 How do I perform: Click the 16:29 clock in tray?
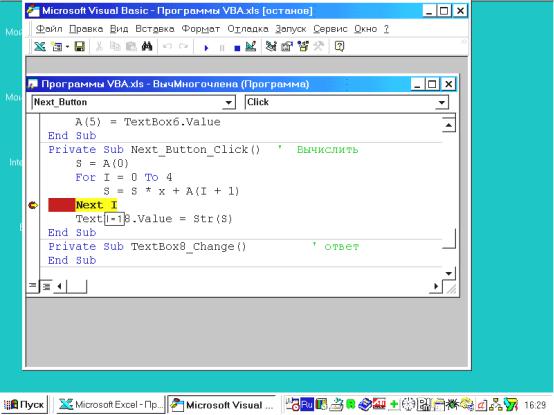535,405
